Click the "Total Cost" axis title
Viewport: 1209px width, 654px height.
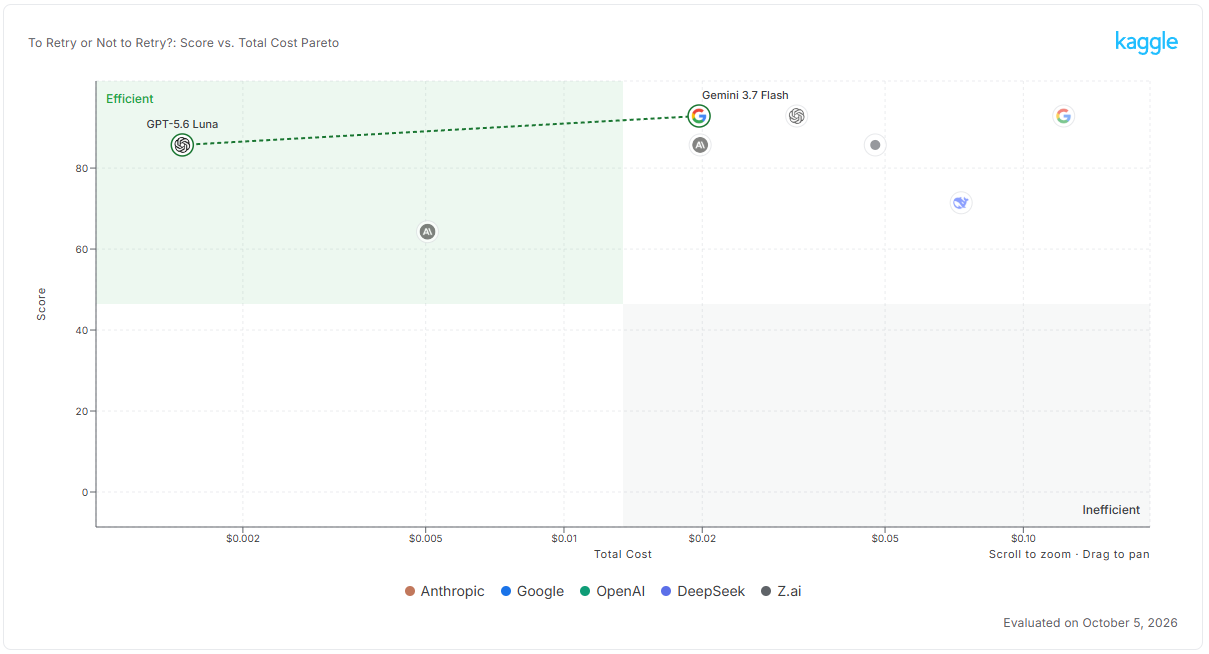coord(623,554)
